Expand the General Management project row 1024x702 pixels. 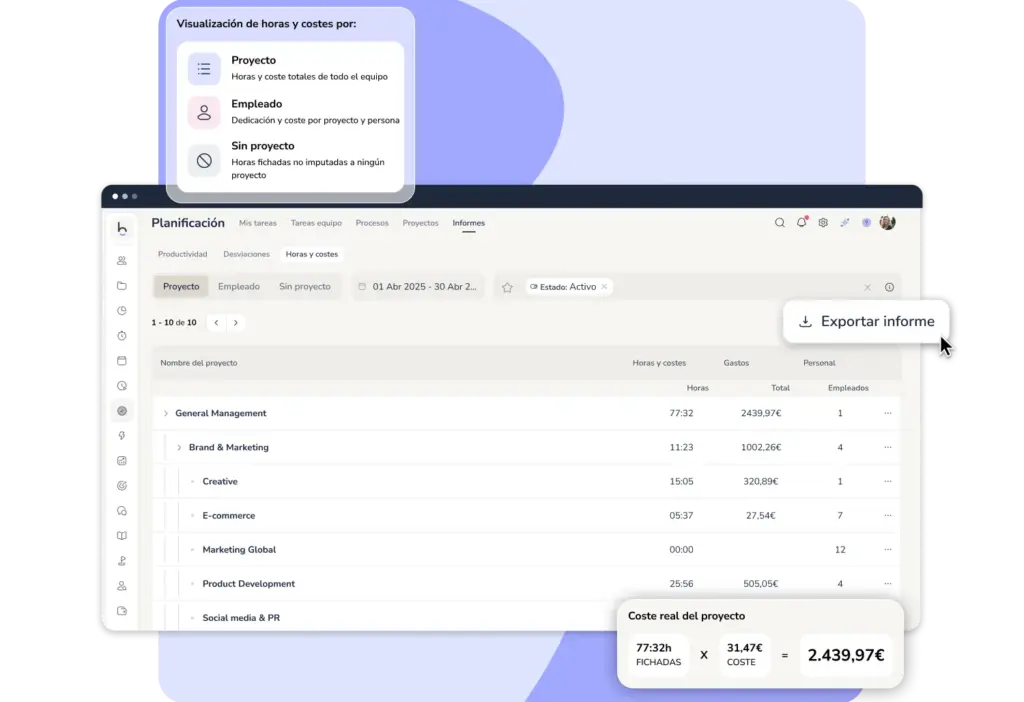click(166, 413)
